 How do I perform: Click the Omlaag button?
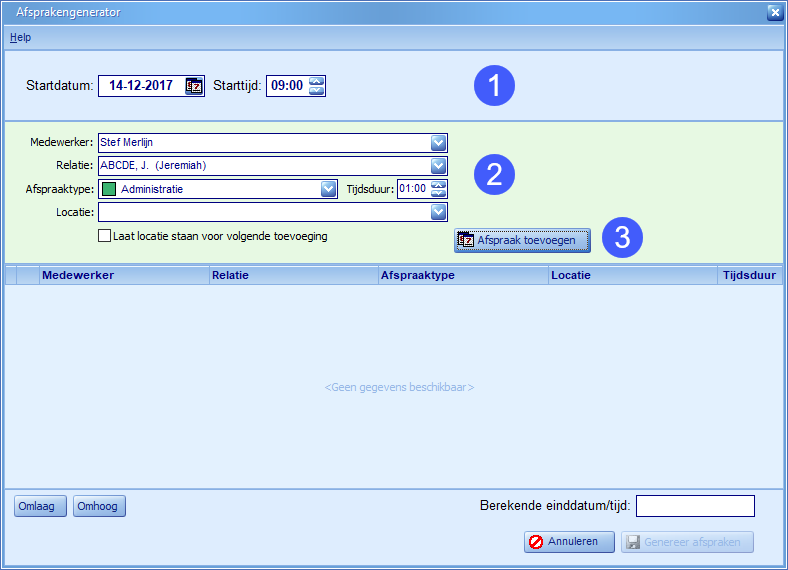[41, 506]
